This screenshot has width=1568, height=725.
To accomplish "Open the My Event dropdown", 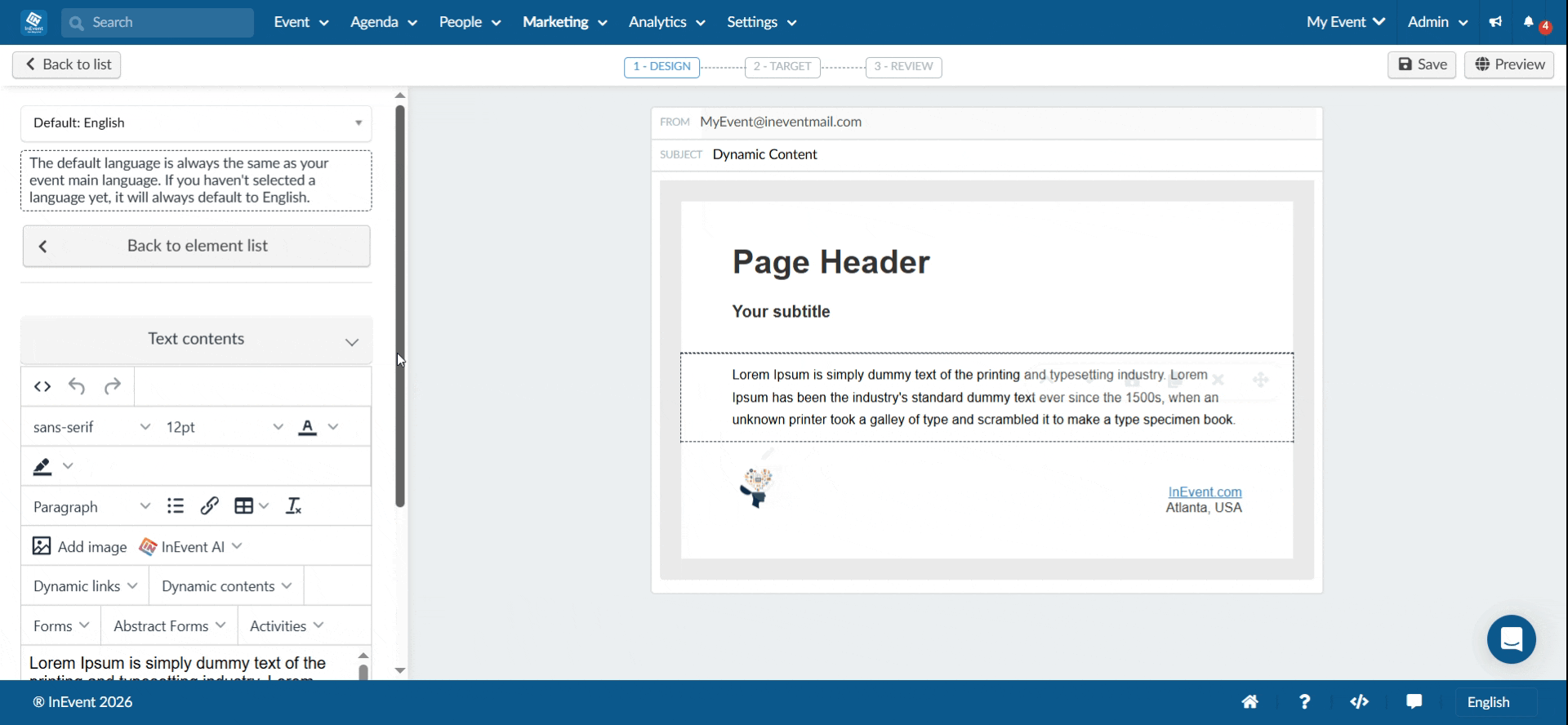I will tap(1346, 22).
